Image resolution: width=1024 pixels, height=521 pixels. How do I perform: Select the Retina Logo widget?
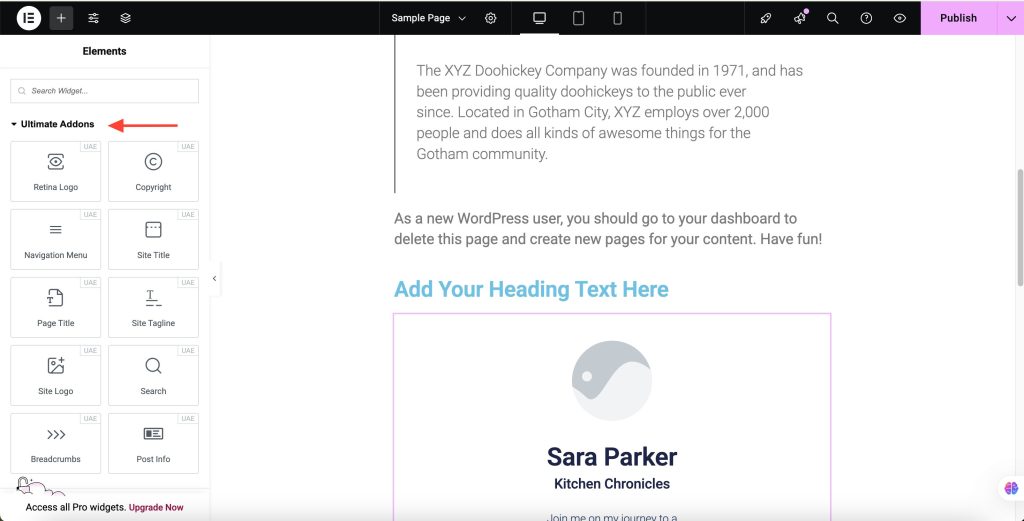56,172
